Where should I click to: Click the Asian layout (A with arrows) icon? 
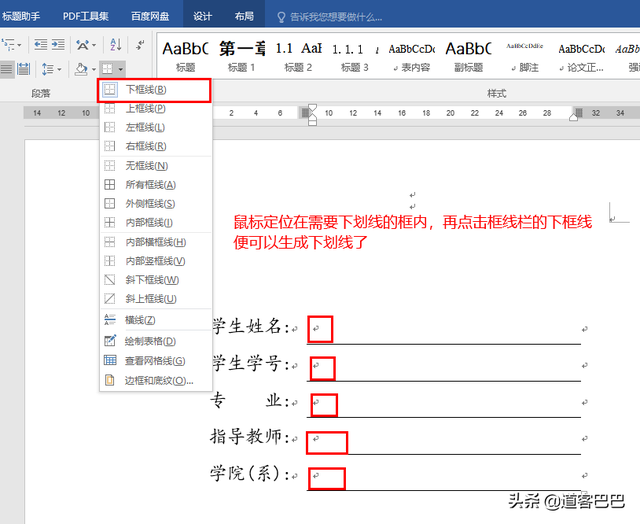83,45
